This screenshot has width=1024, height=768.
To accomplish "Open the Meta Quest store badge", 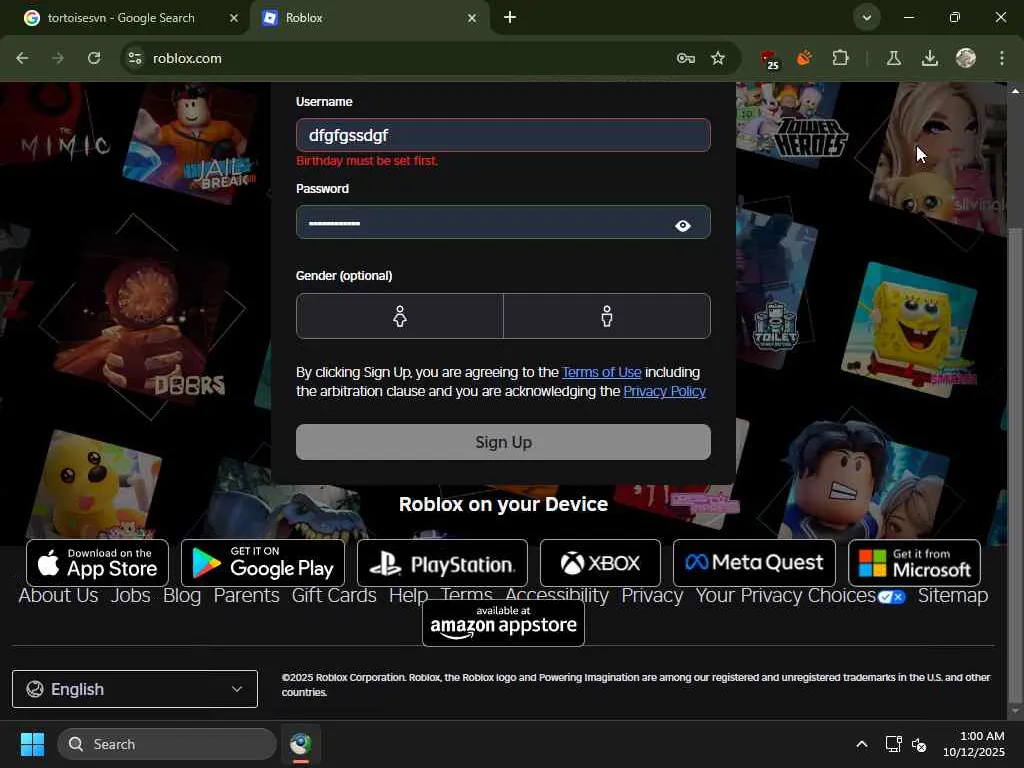I will [x=754, y=563].
